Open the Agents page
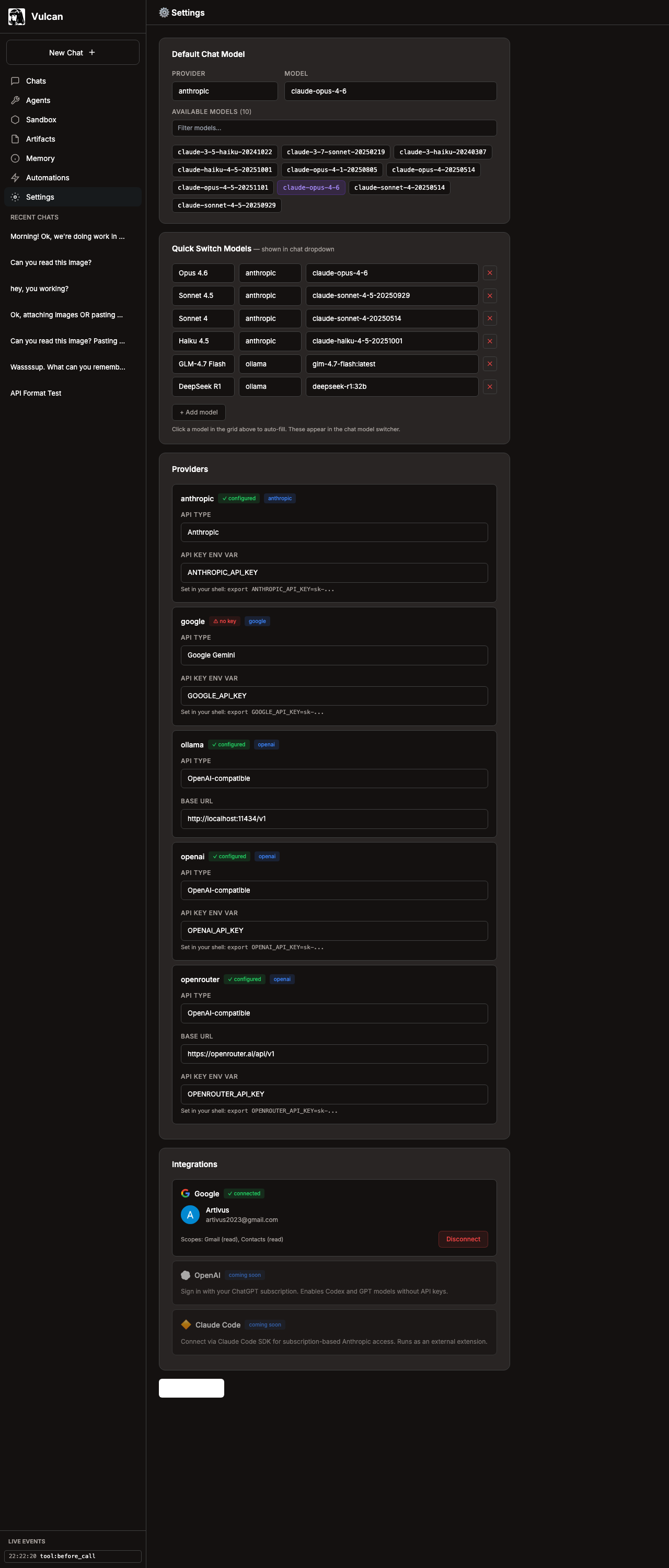Screen dimensions: 669x1568 click(38, 100)
